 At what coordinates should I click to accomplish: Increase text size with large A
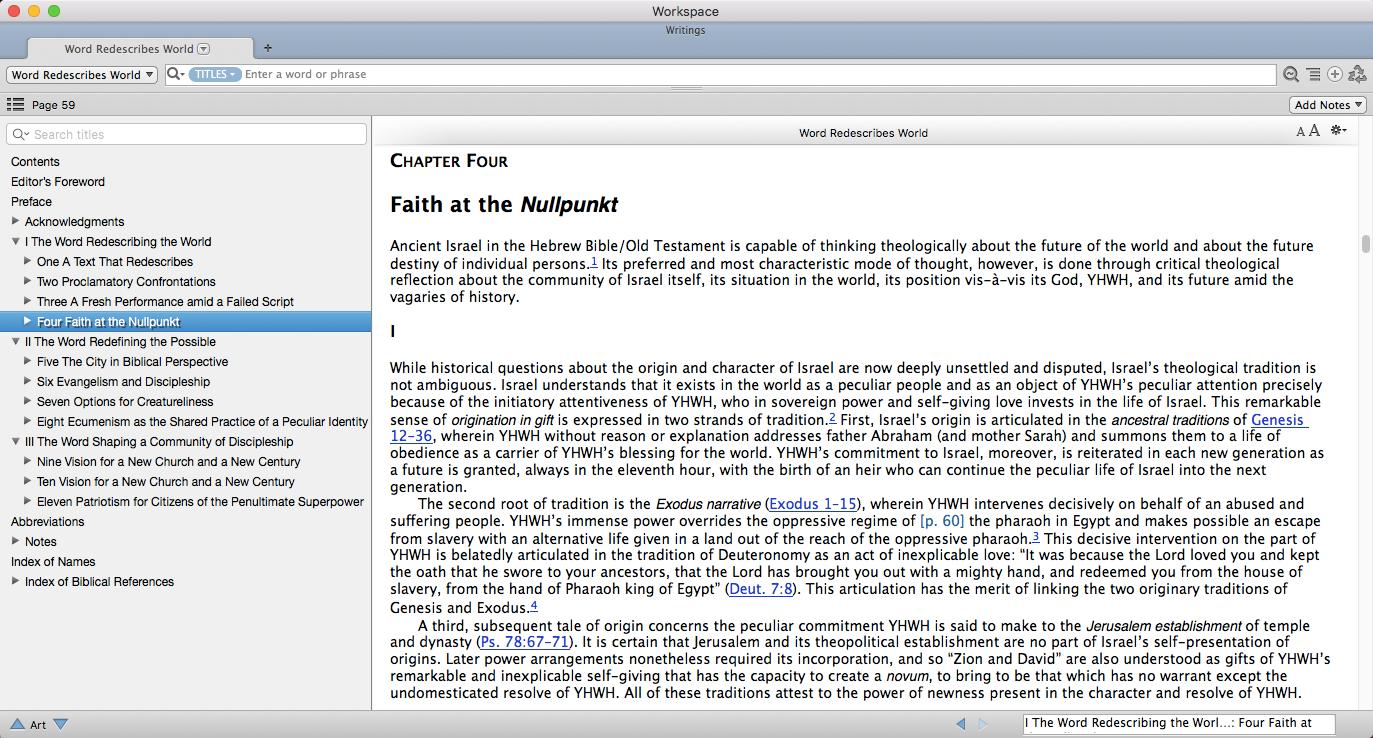[1314, 131]
